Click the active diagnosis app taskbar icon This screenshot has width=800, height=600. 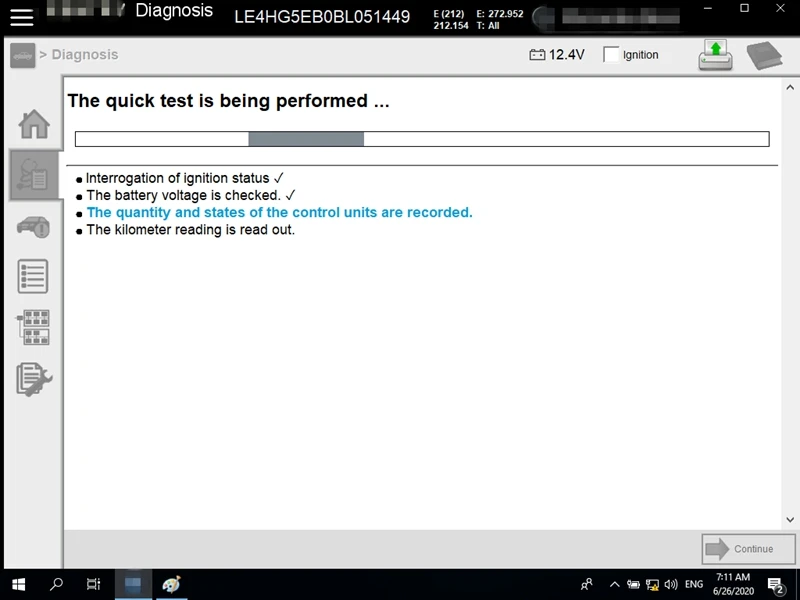[133, 584]
